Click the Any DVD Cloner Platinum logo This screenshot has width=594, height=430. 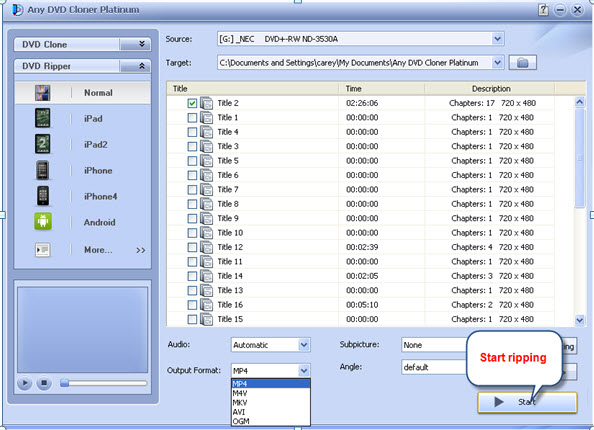pyautogui.click(x=17, y=10)
